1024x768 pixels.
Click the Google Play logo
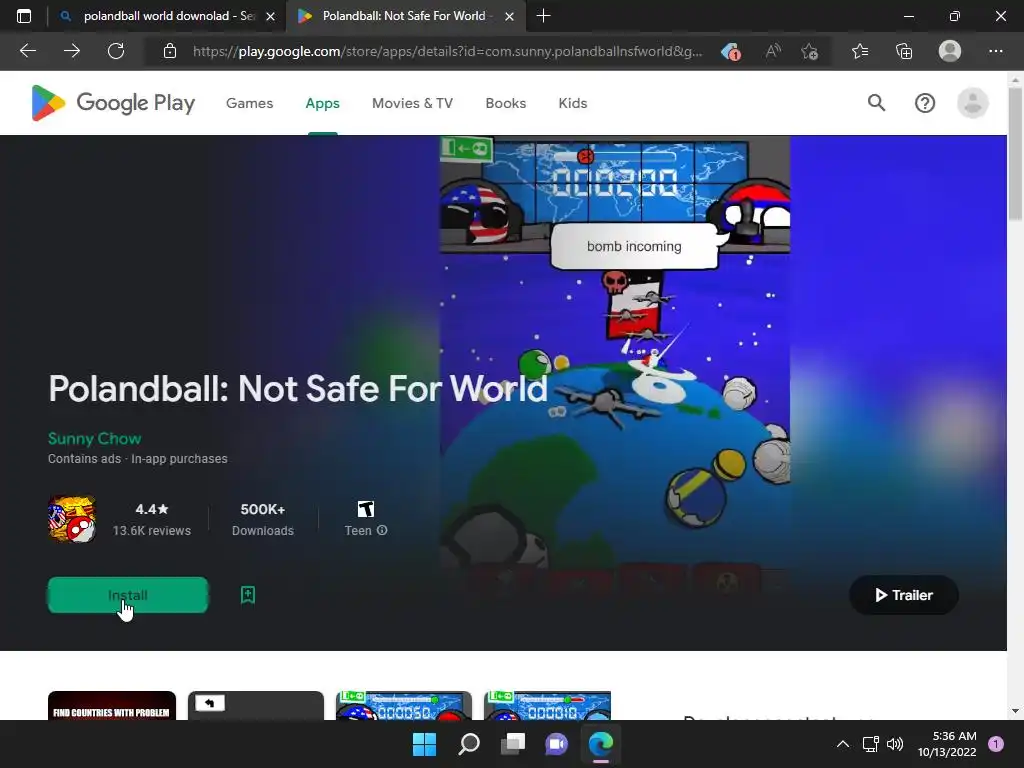pos(113,103)
